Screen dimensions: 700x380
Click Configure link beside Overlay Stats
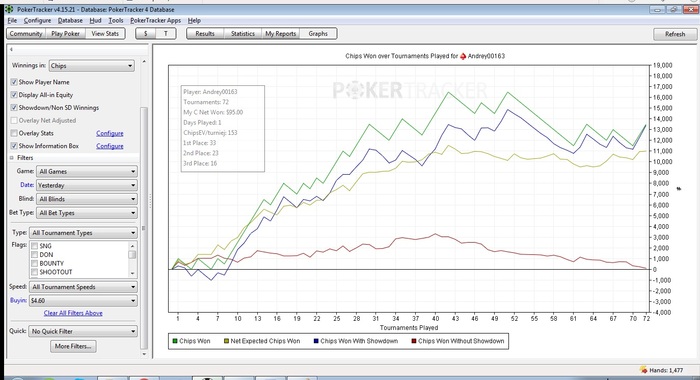[110, 133]
